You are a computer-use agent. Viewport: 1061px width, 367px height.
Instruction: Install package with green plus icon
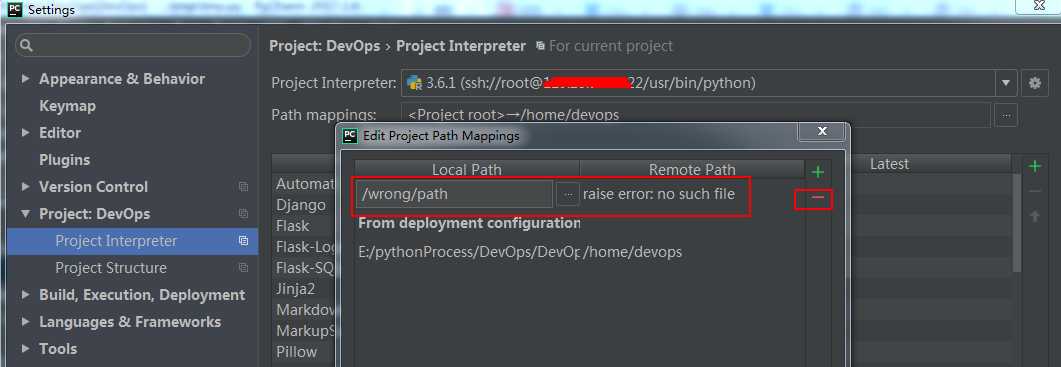pyautogui.click(x=1035, y=166)
